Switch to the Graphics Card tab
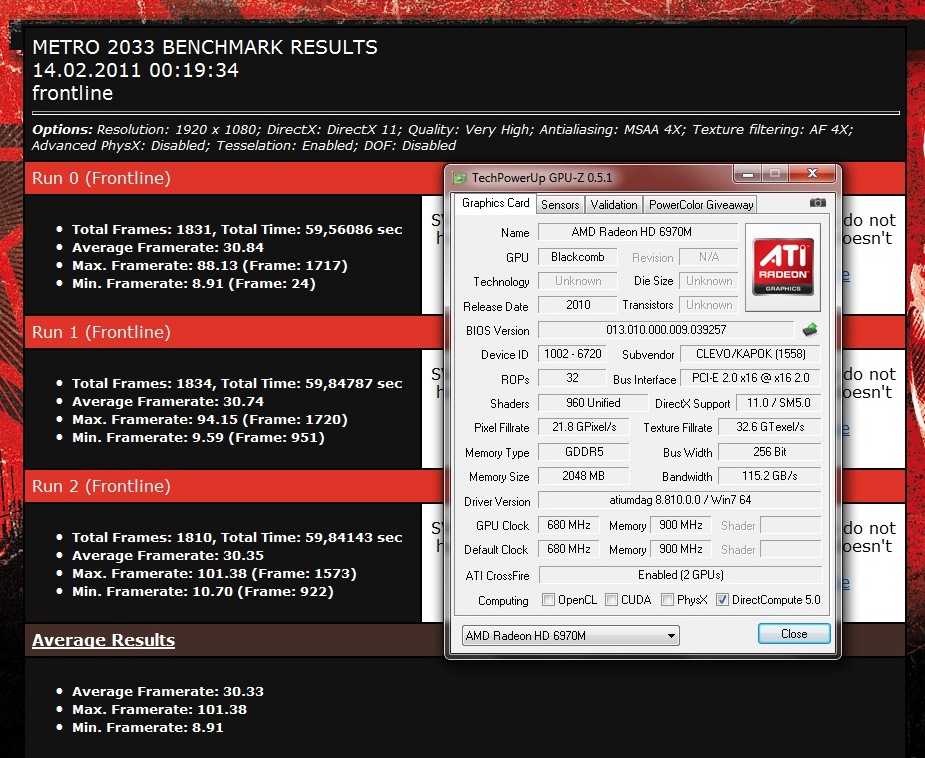925x758 pixels. click(x=496, y=203)
